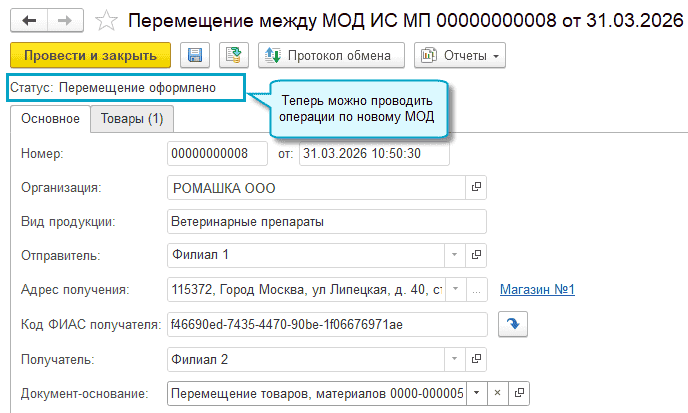Click the 'Вид продукции' field
Viewport: 688px width, 413px height.
[327, 222]
